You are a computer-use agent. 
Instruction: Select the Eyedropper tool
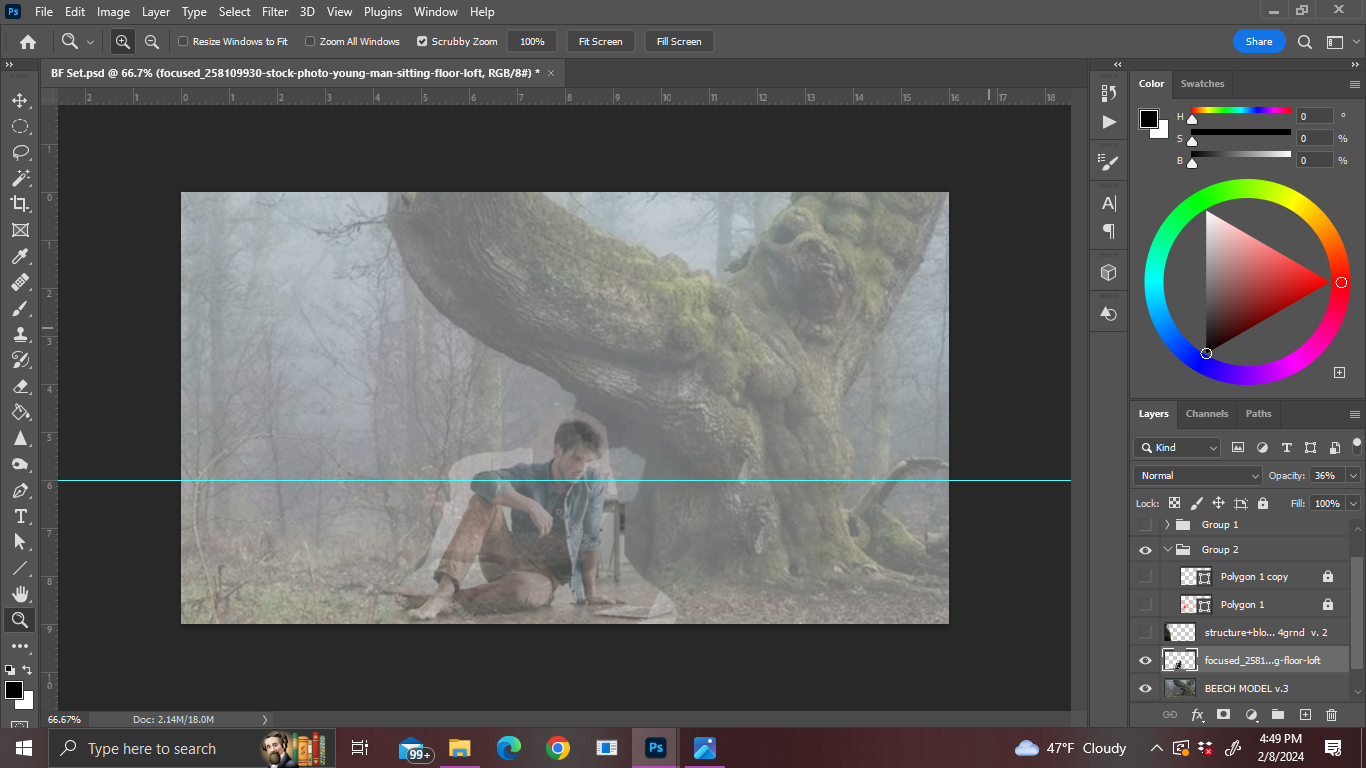coord(20,256)
